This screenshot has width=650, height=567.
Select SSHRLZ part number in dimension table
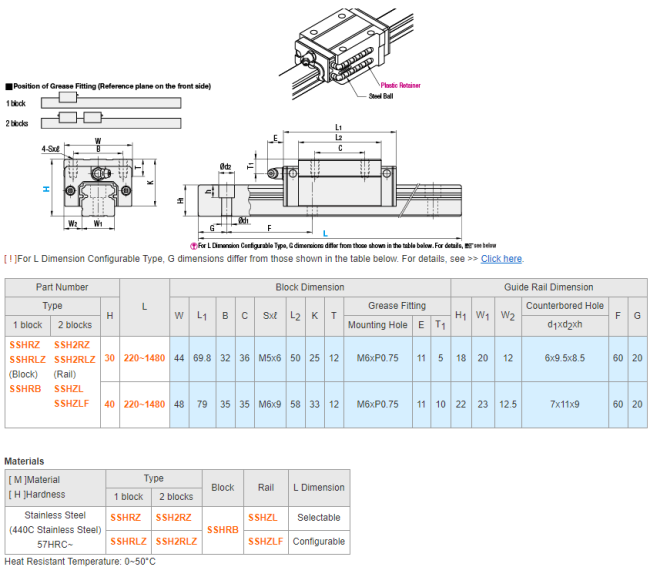pyautogui.click(x=28, y=359)
